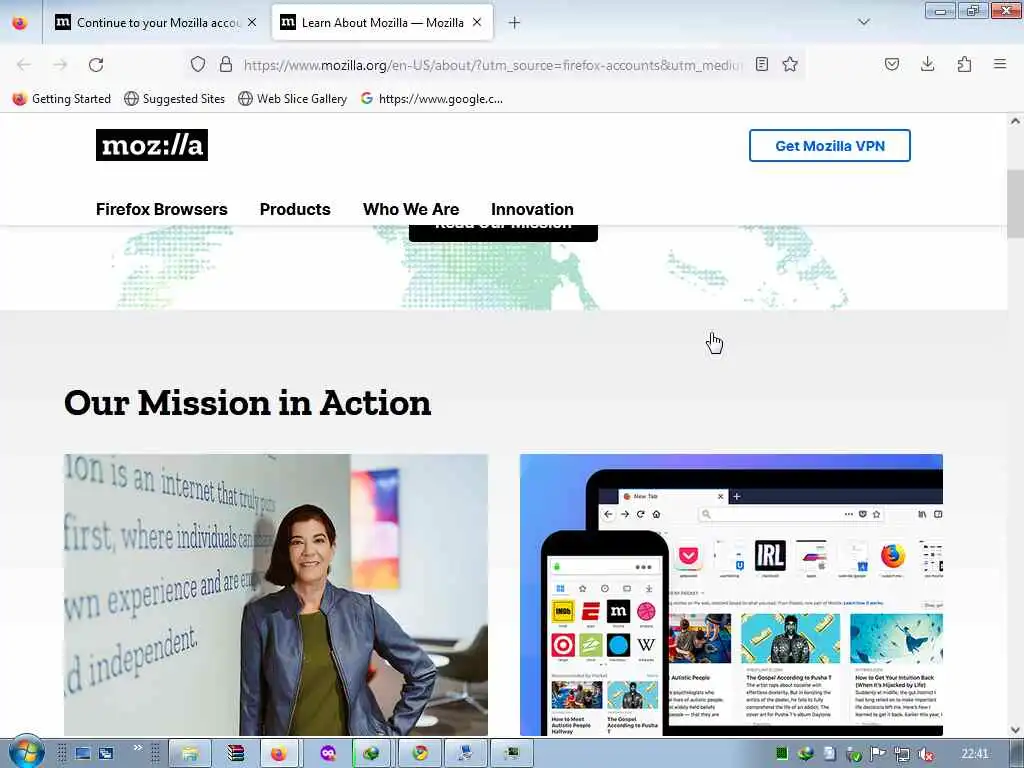Open the Suggested Sites bookmark

tap(174, 99)
